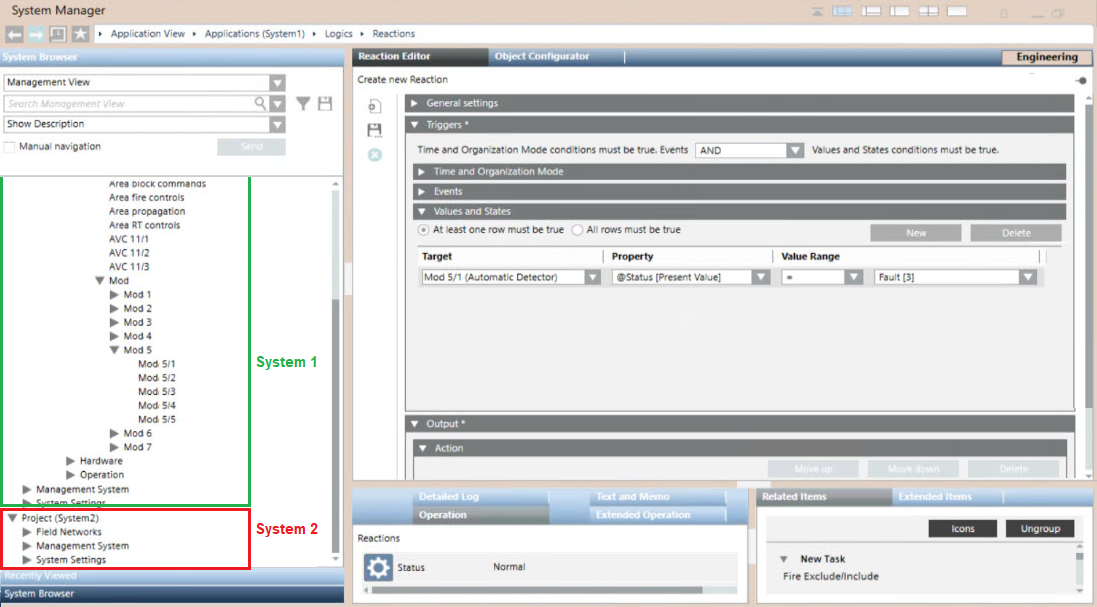The image size is (1097, 607).
Task: Click the star favorites icon near the breadcrumbs
Action: pyautogui.click(x=79, y=32)
